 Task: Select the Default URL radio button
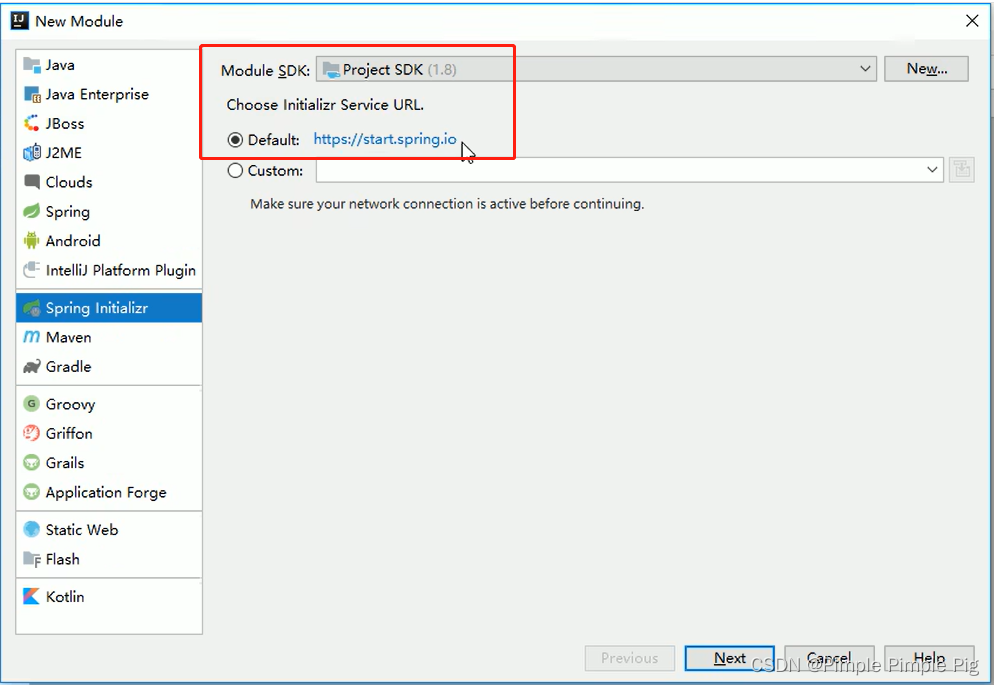point(235,139)
